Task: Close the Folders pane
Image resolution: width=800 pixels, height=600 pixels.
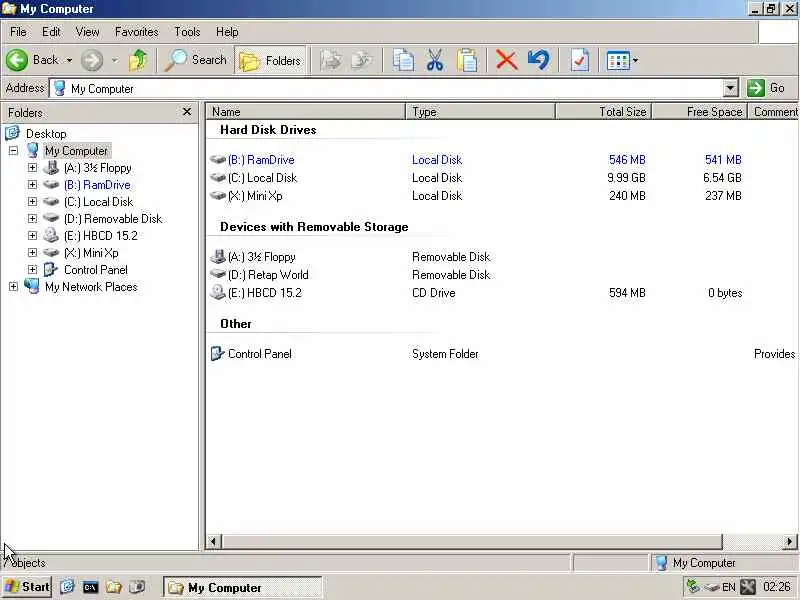Action: pos(187,112)
